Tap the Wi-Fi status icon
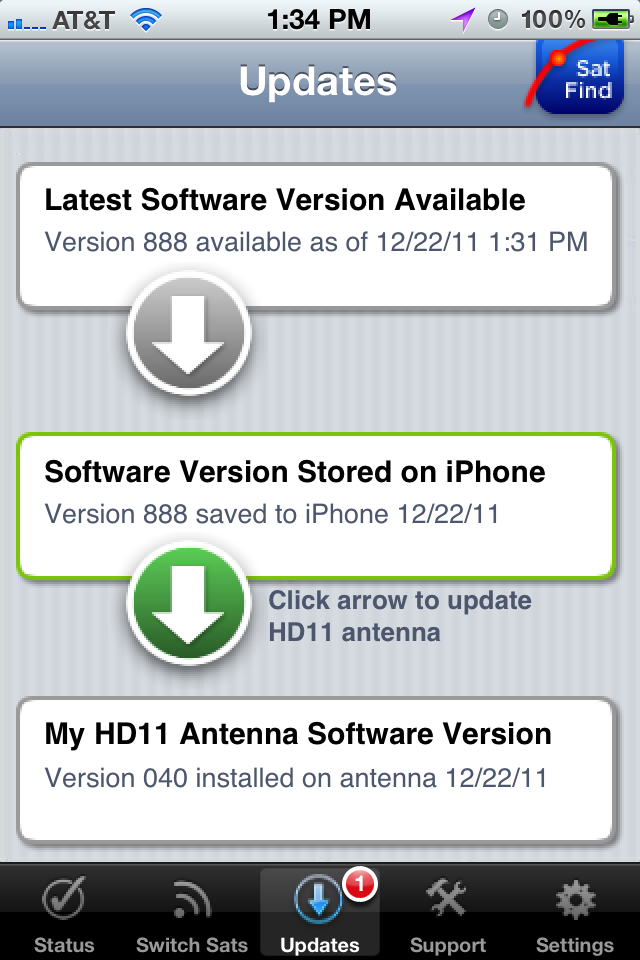The width and height of the screenshot is (640, 960). tap(146, 20)
